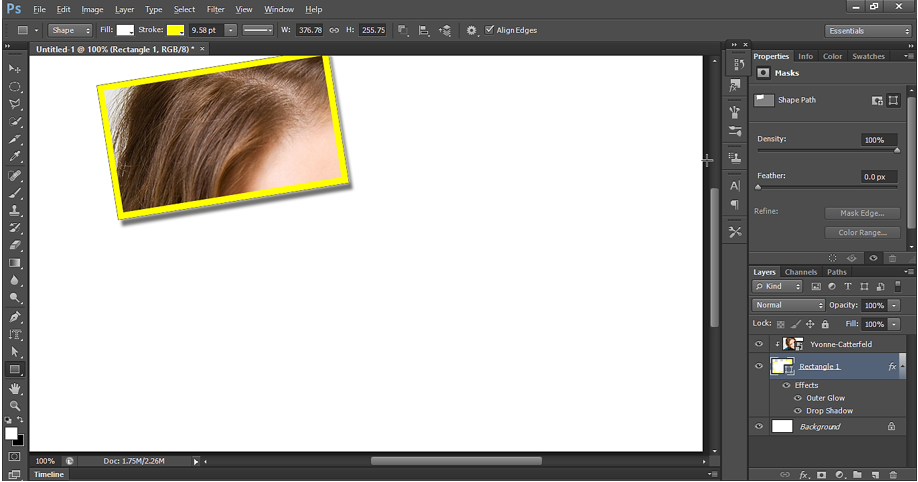The height and width of the screenshot is (482, 918).
Task: Click add layer style fx icon
Action: coord(804,474)
